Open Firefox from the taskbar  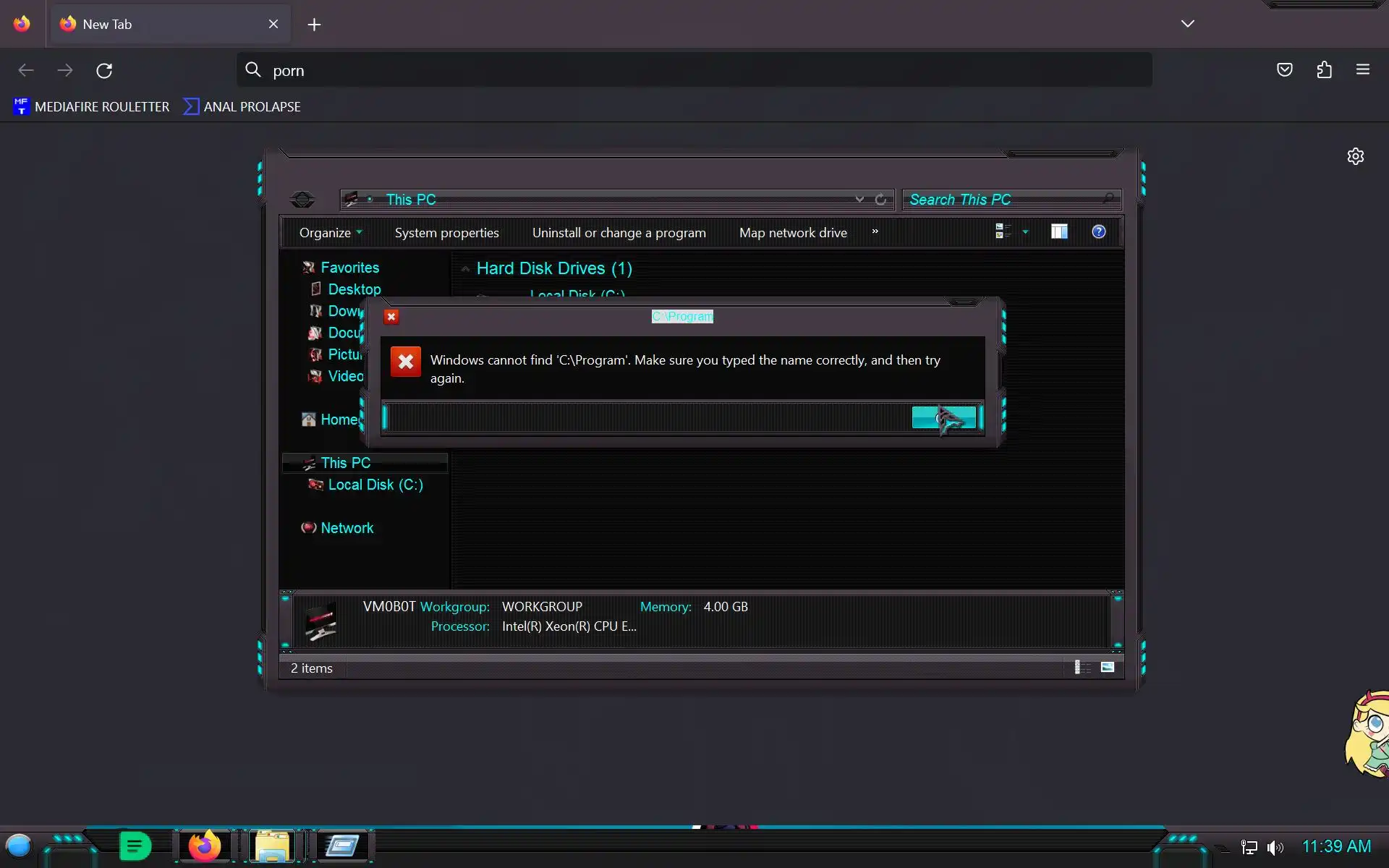click(204, 846)
